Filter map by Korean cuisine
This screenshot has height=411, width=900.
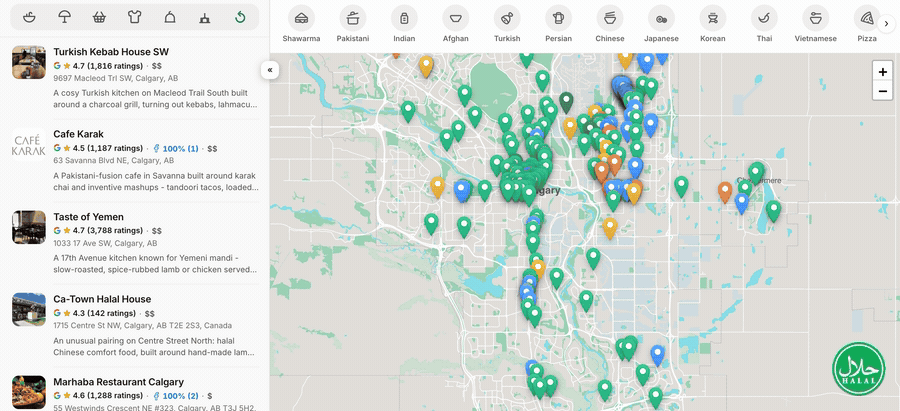pyautogui.click(x=713, y=24)
